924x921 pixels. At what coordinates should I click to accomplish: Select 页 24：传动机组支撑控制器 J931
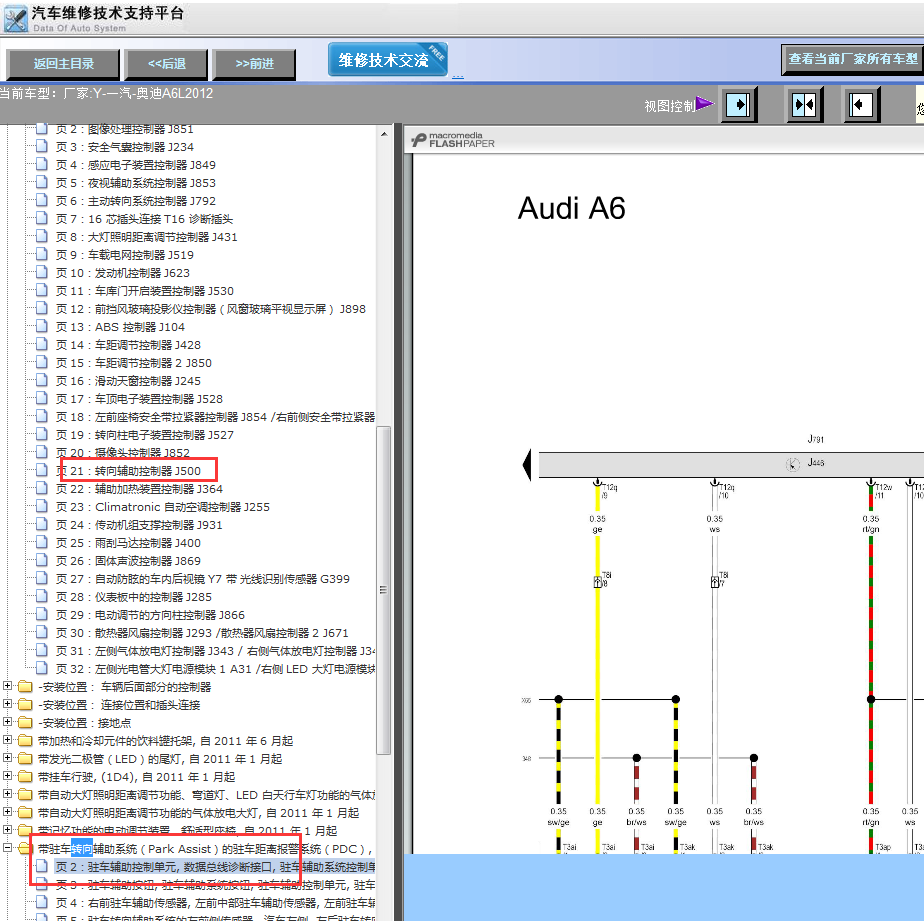point(139,525)
